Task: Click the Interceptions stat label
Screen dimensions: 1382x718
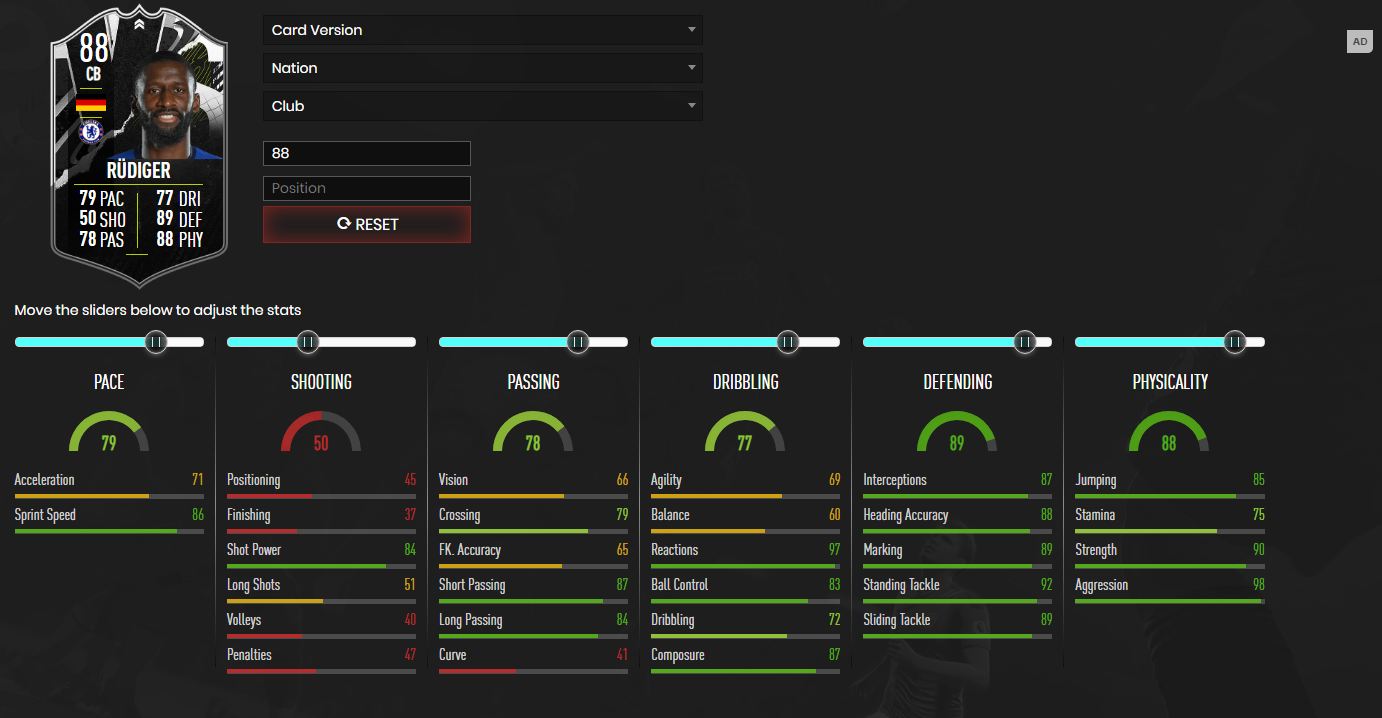Action: coord(895,480)
